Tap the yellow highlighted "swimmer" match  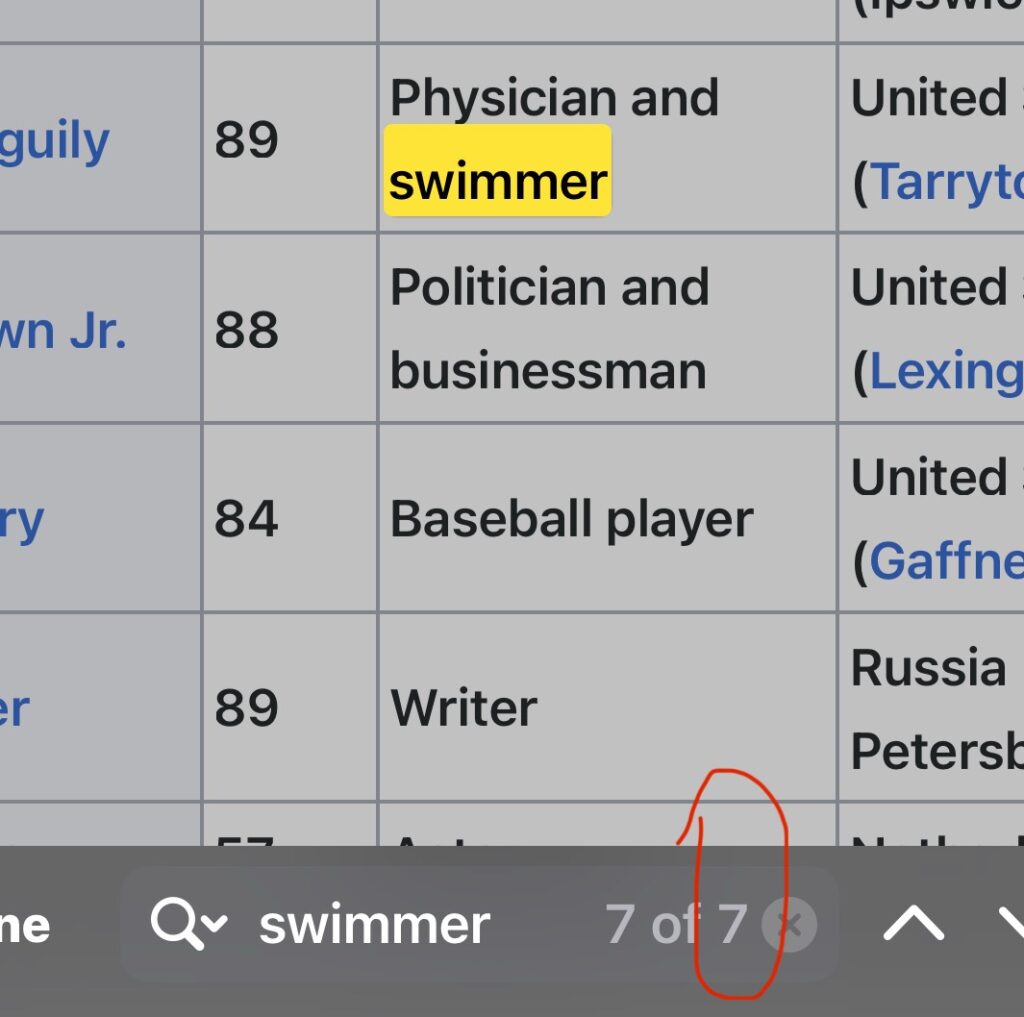pos(498,182)
